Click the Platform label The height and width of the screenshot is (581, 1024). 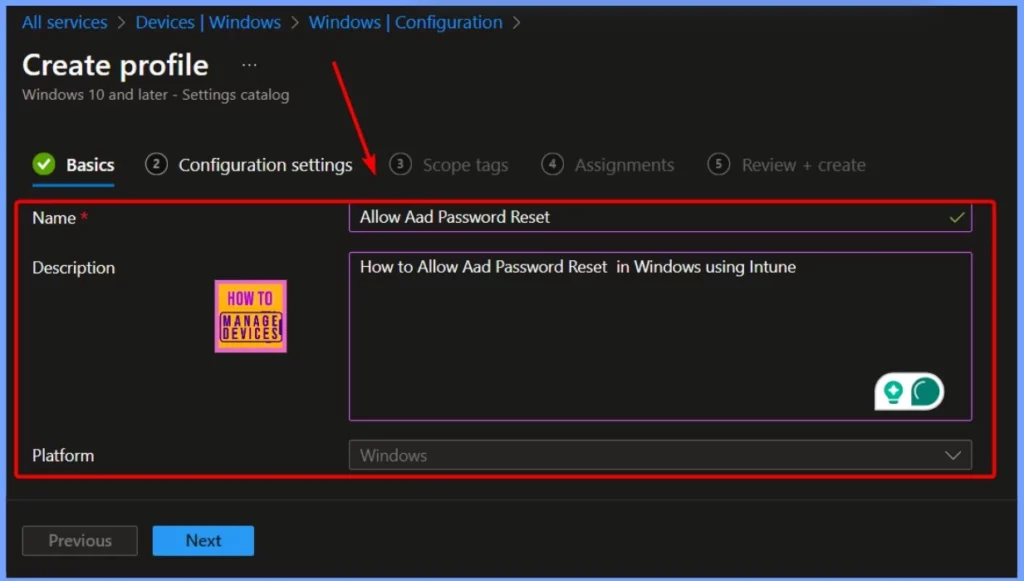(x=63, y=455)
